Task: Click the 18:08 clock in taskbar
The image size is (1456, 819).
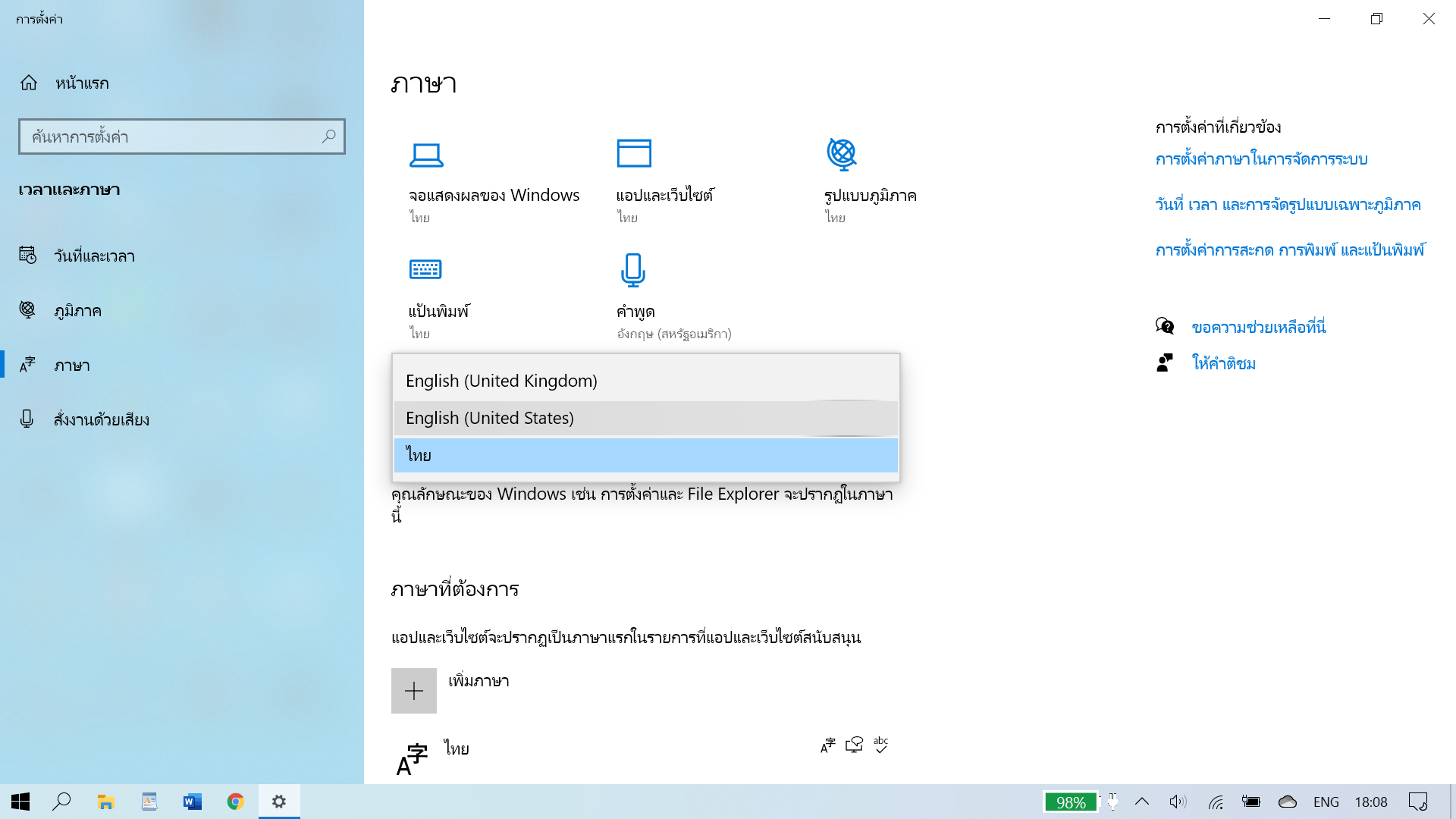Action: click(1371, 802)
